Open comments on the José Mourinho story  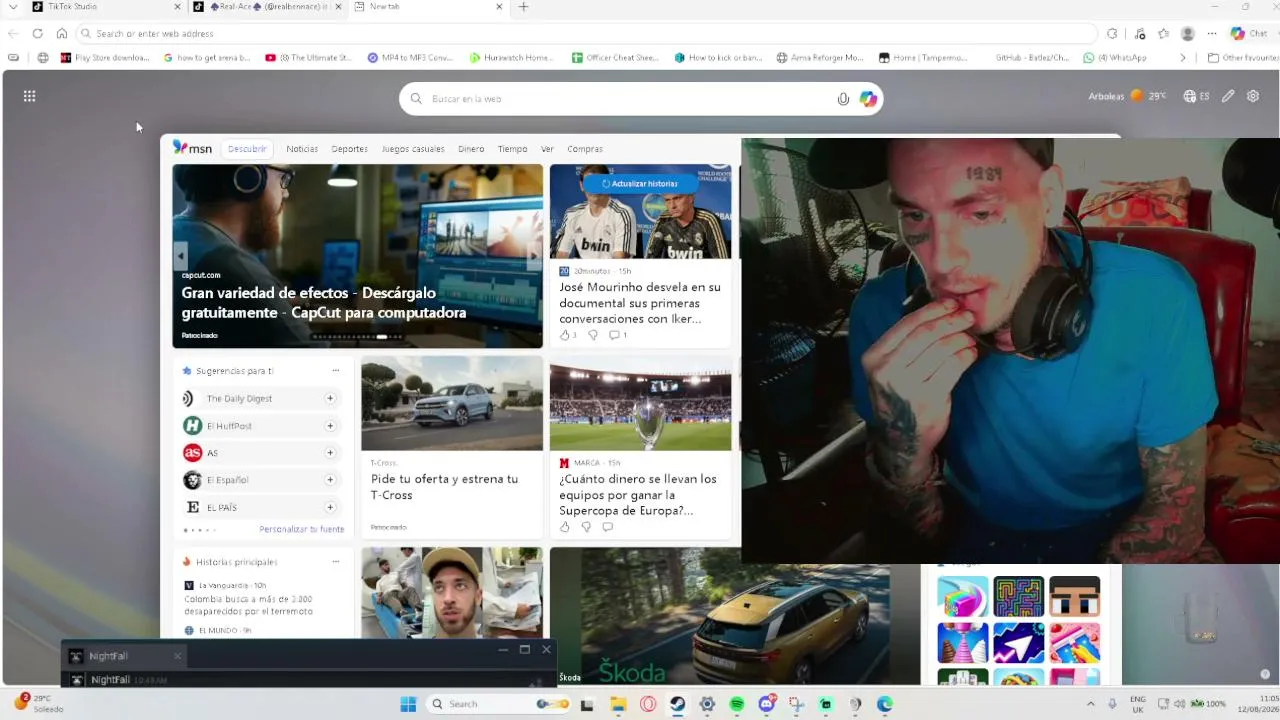614,335
